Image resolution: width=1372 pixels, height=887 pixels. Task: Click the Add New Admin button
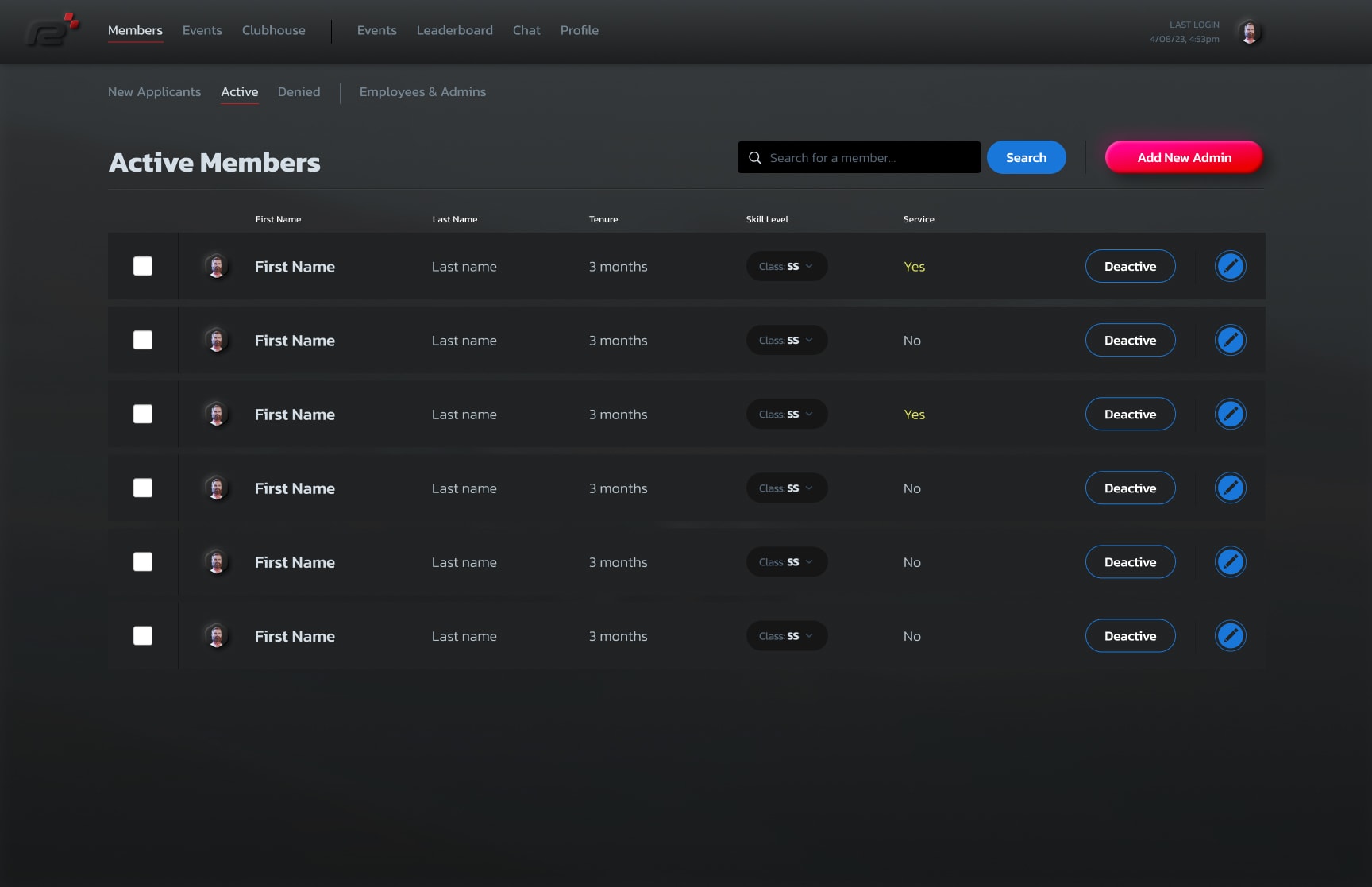pos(1184,157)
